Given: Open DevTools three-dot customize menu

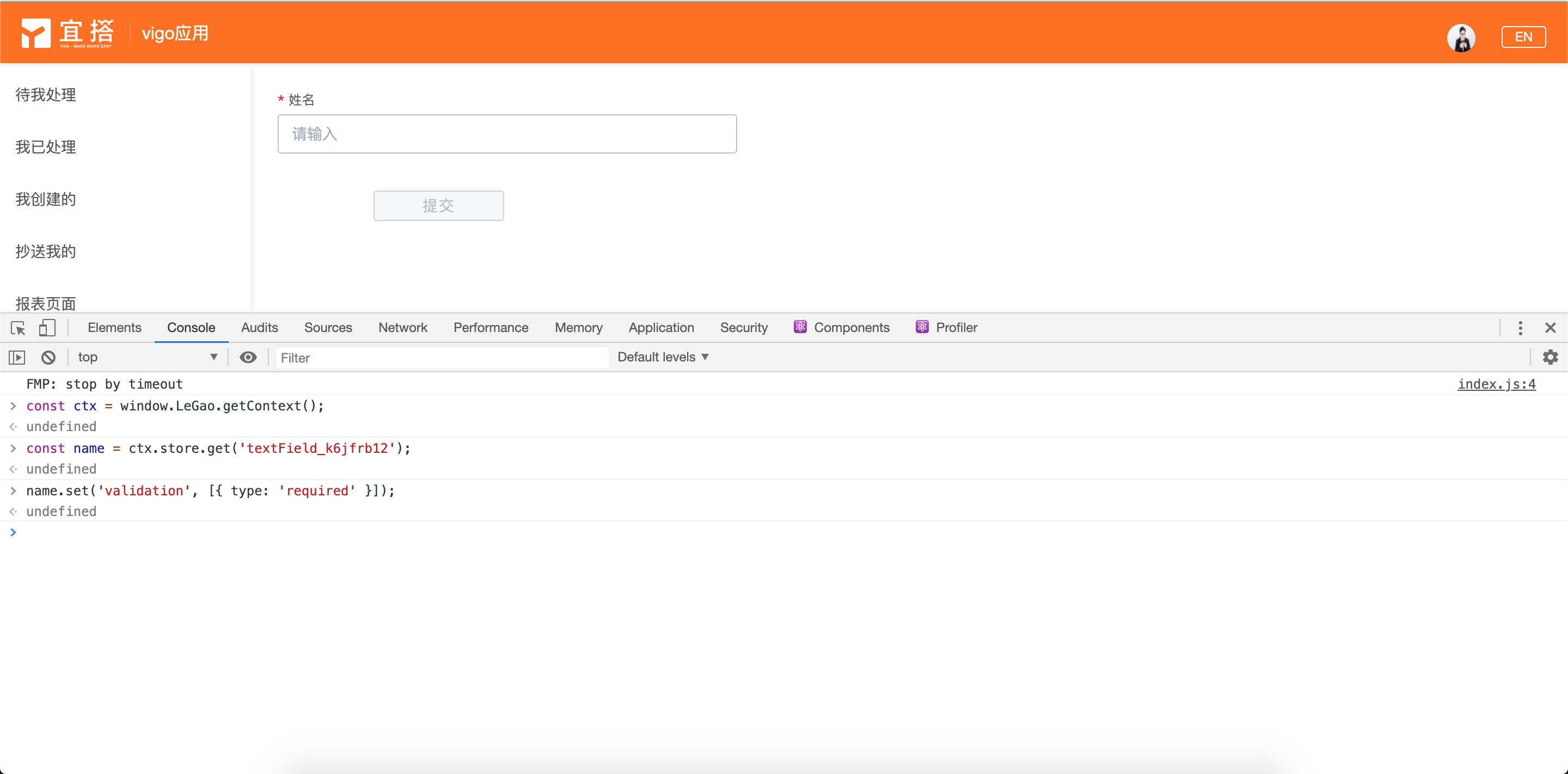Looking at the screenshot, I should [x=1520, y=328].
